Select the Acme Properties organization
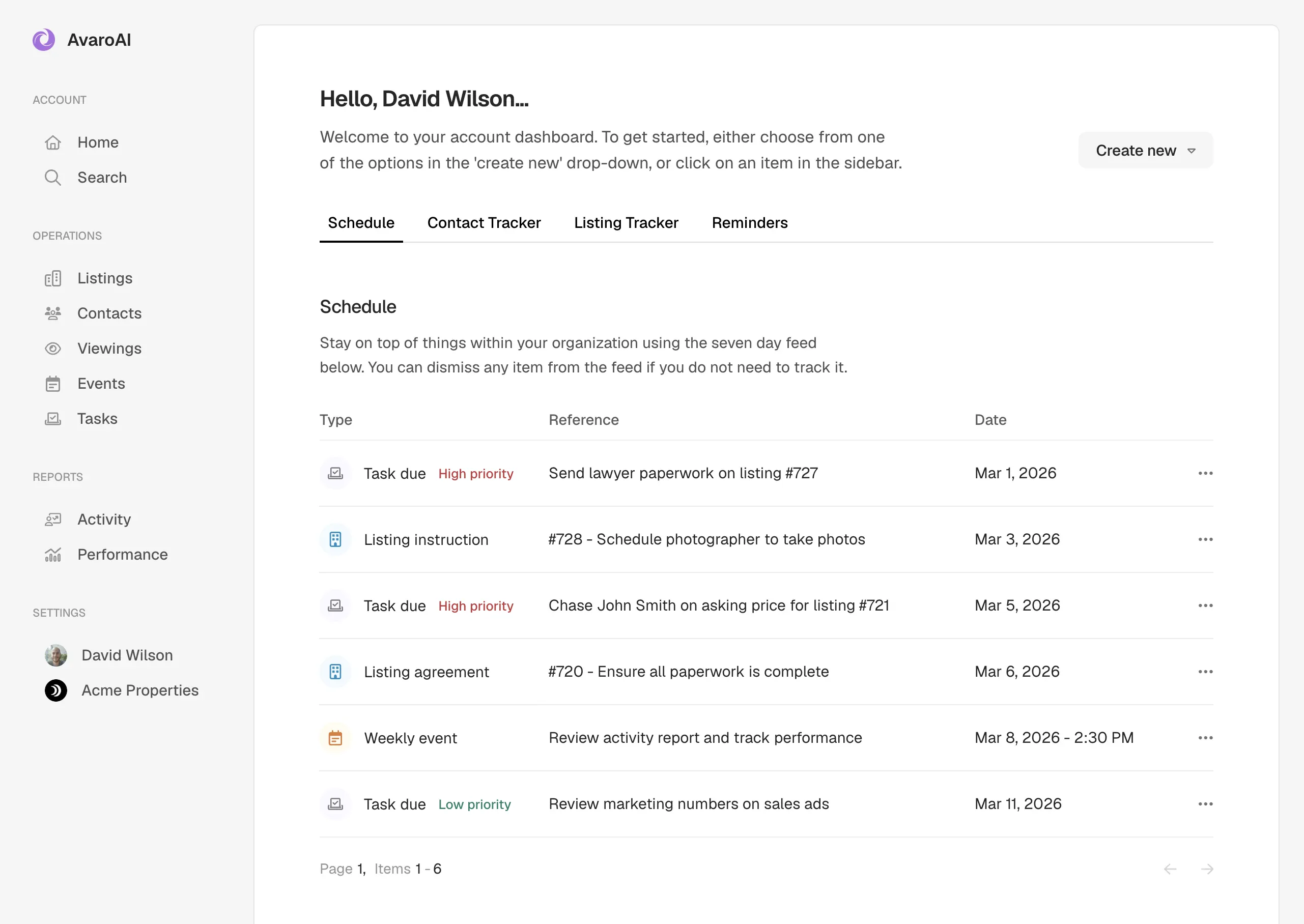1304x924 pixels. [x=139, y=690]
